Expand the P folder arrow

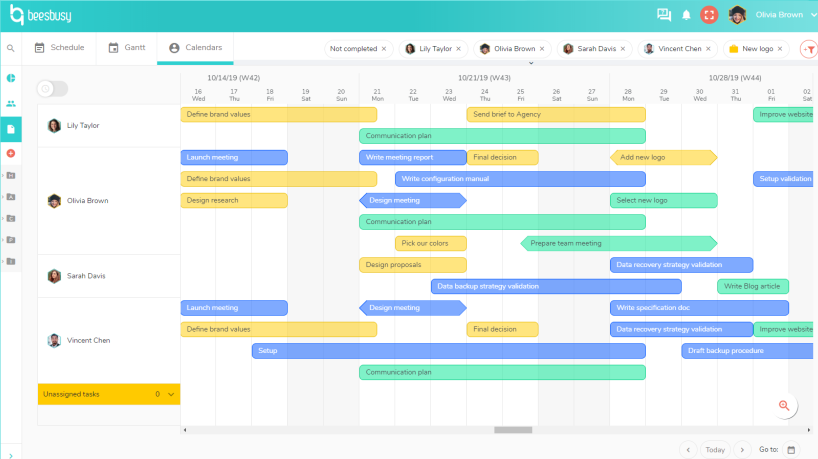pyautogui.click(x=3, y=239)
